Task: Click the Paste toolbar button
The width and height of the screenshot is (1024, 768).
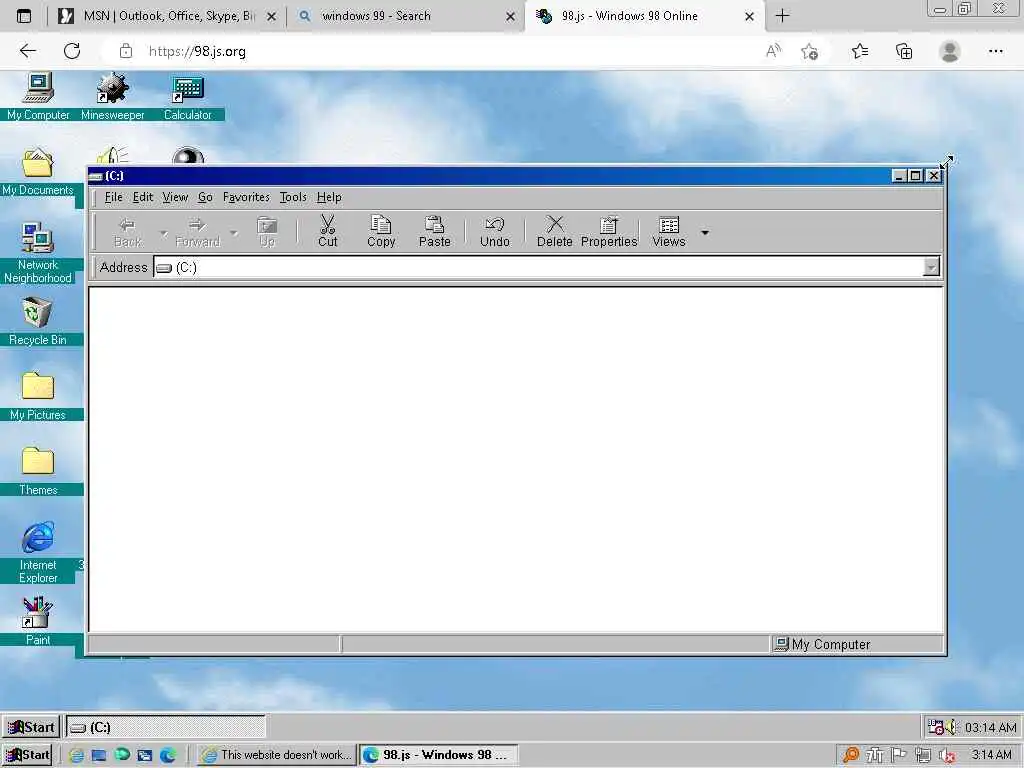Action: coord(434,232)
